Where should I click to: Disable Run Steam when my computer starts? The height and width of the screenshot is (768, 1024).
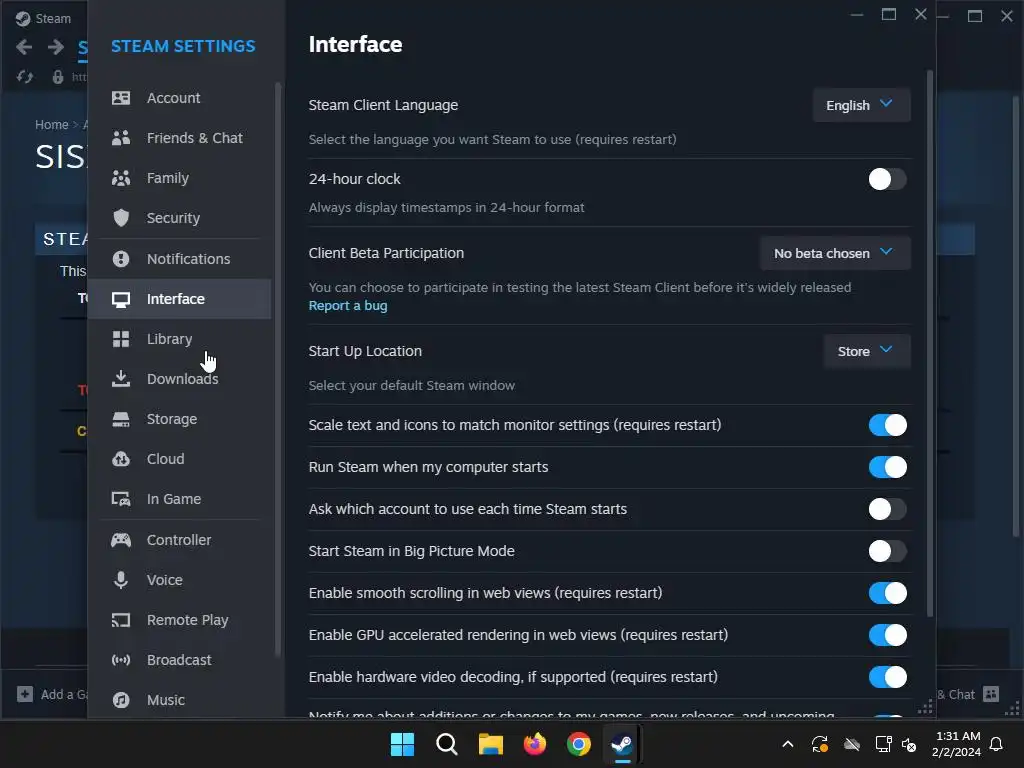[887, 467]
